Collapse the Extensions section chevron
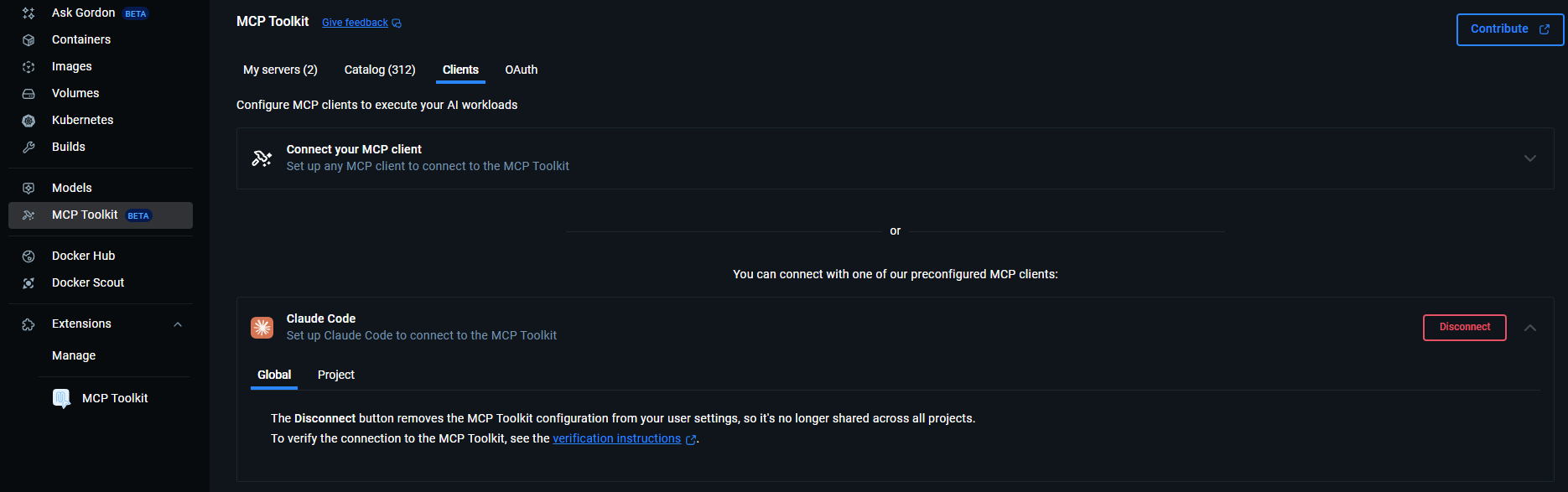 178,324
